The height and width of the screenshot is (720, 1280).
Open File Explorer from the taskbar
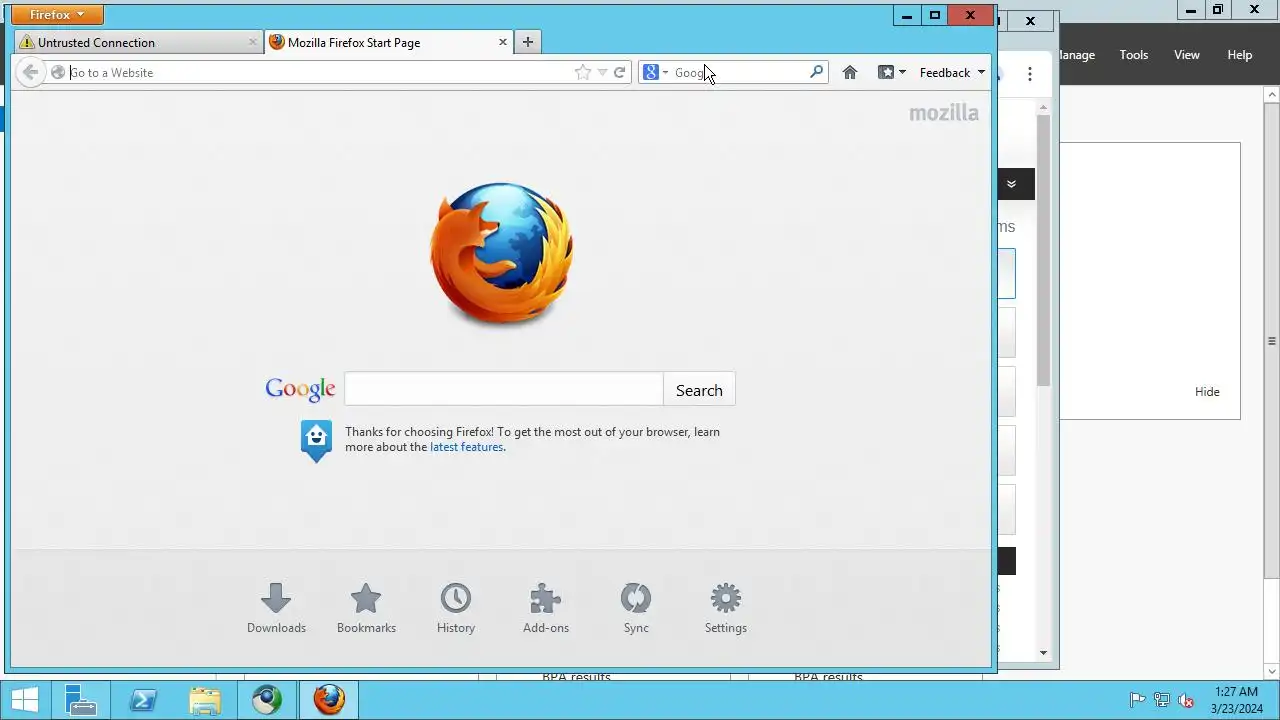click(205, 699)
